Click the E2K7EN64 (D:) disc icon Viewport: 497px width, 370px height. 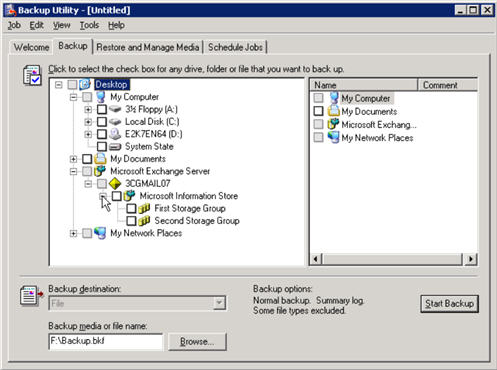coord(115,134)
